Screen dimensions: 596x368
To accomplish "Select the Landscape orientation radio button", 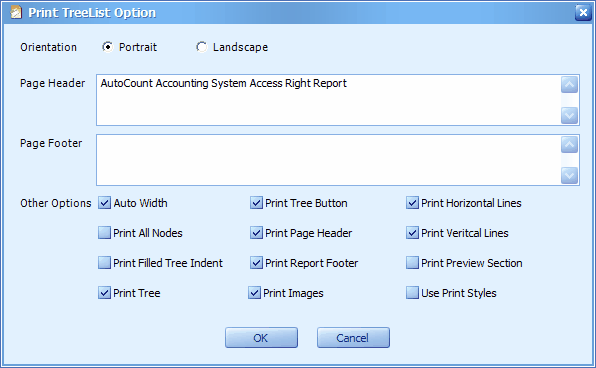I will coord(201,47).
